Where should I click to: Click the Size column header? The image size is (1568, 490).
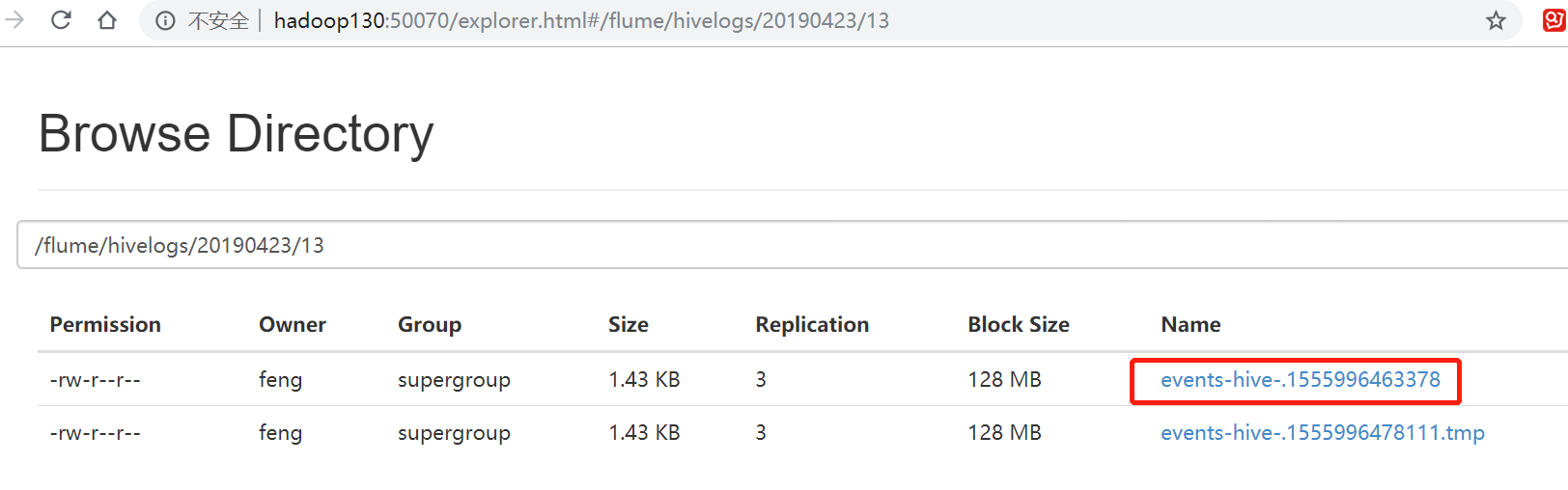[628, 325]
